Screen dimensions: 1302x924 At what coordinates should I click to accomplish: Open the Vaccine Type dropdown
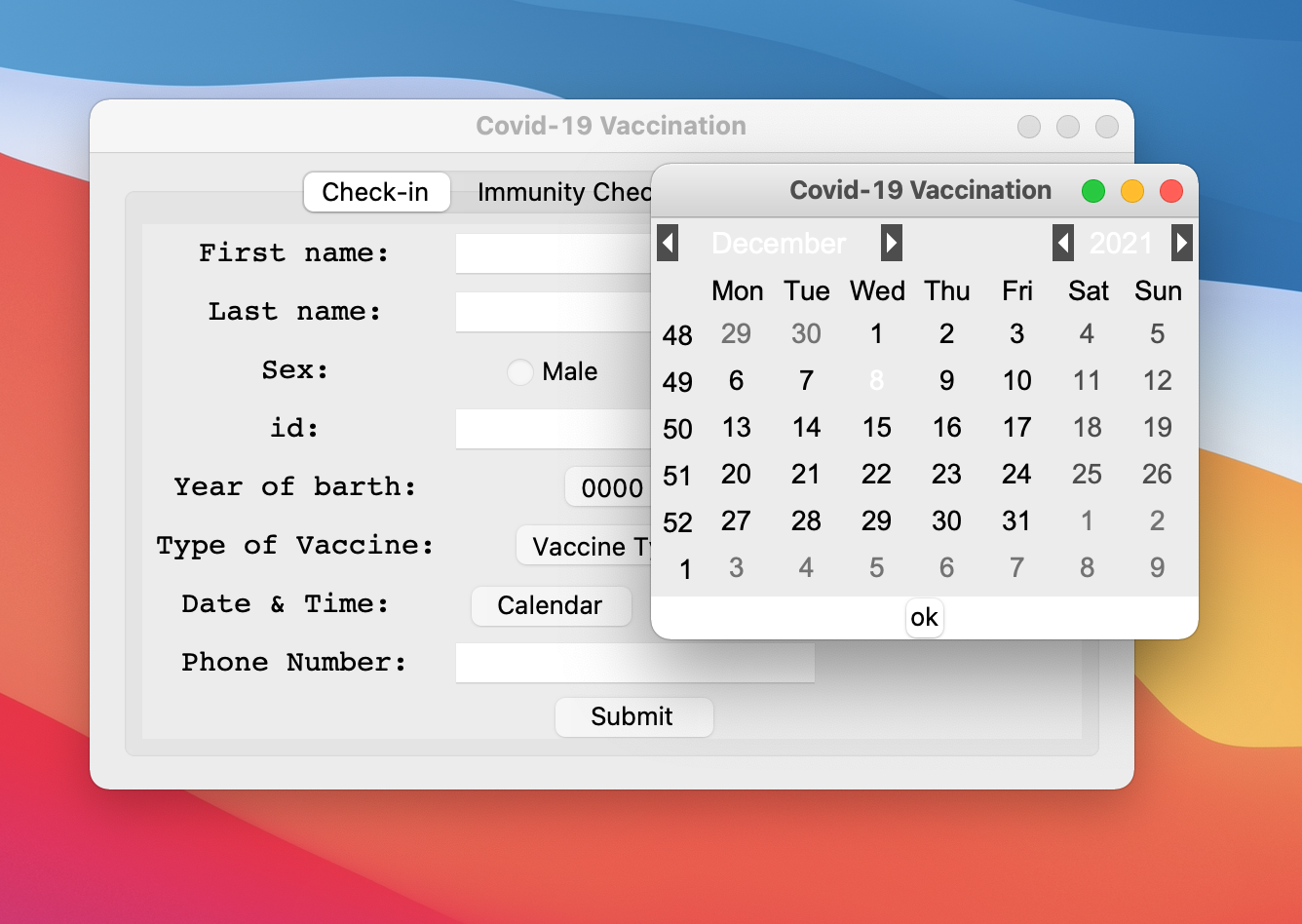point(585,546)
